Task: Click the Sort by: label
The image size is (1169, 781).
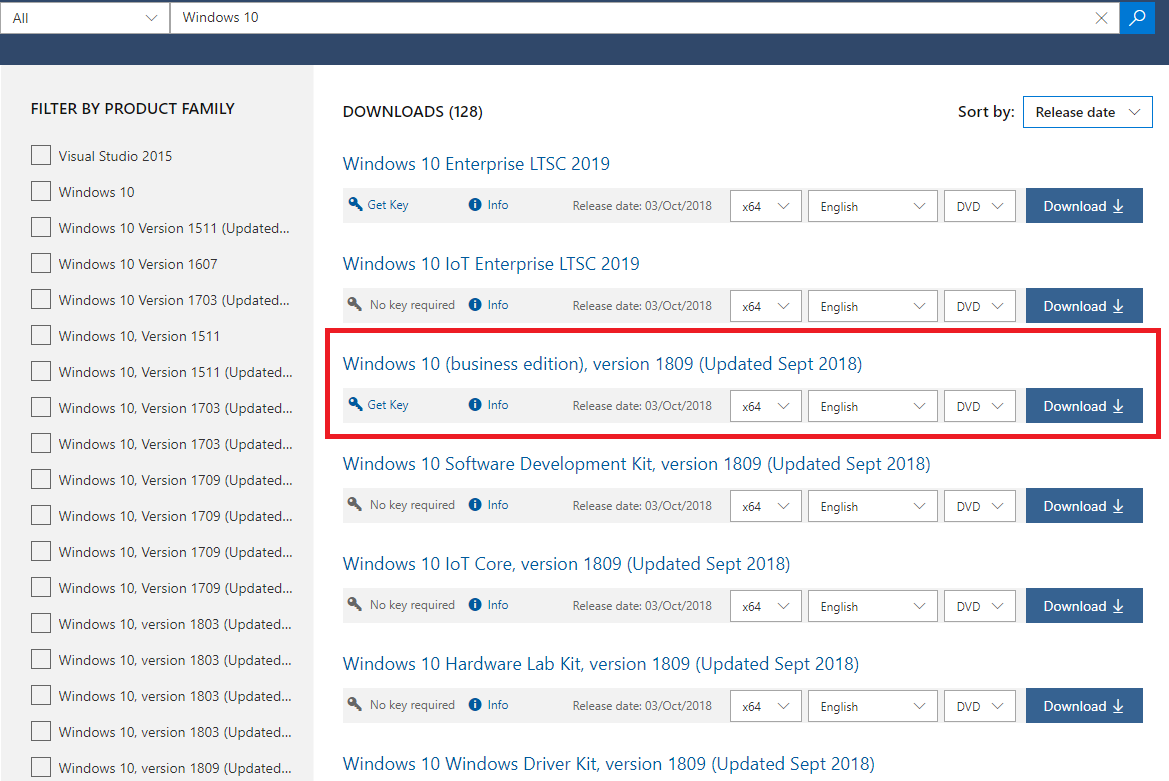Action: pyautogui.click(x=986, y=112)
